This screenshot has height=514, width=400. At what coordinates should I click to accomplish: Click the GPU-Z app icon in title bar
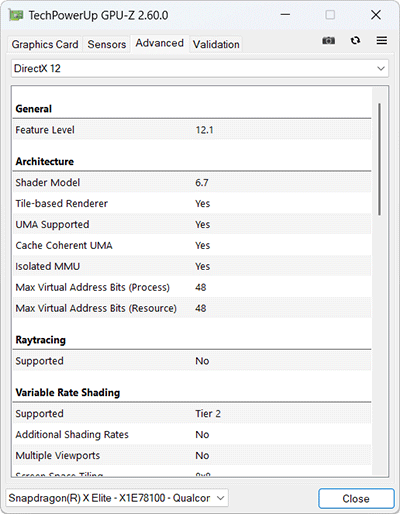click(x=16, y=15)
